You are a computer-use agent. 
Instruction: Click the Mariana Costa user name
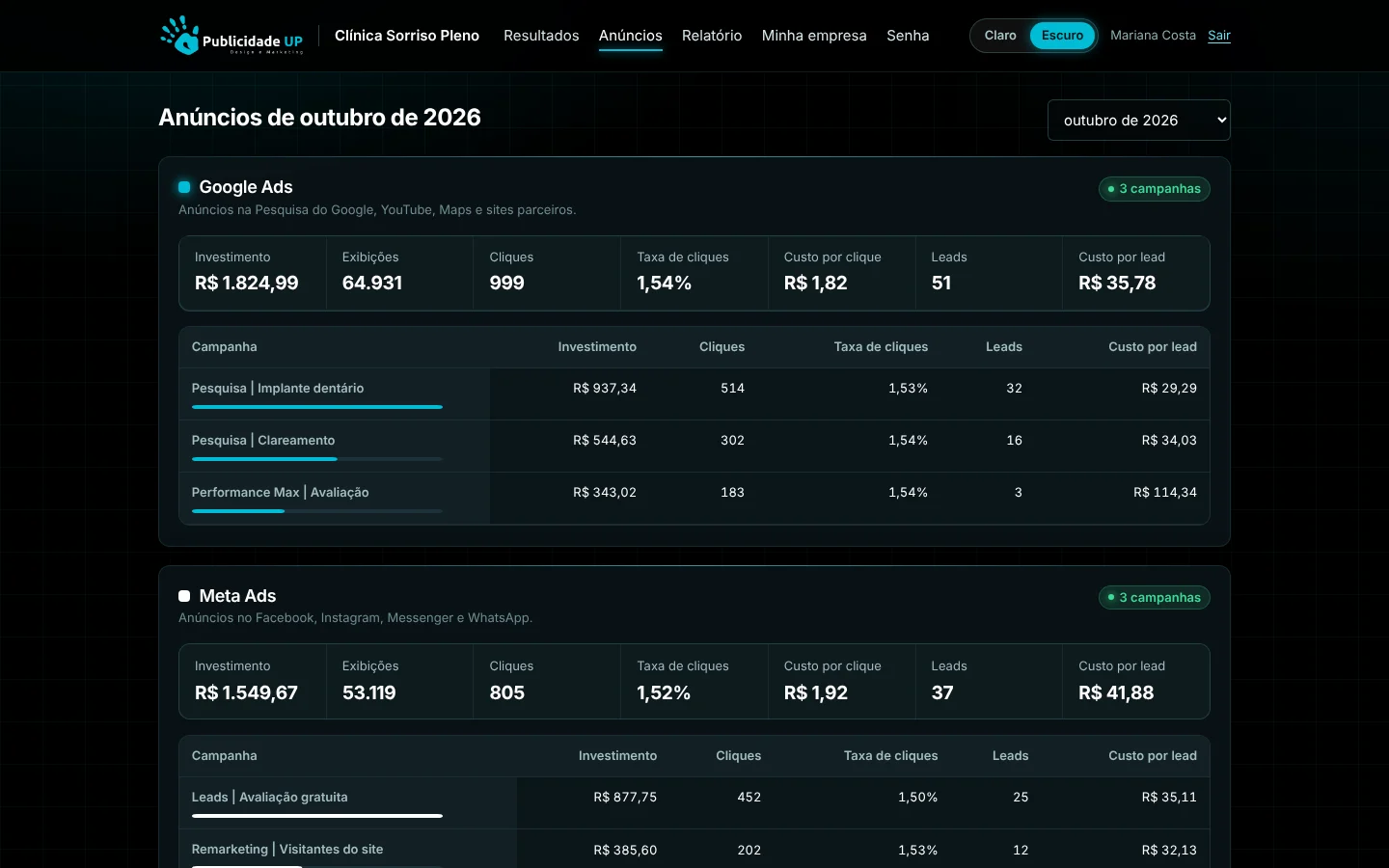tap(1153, 36)
